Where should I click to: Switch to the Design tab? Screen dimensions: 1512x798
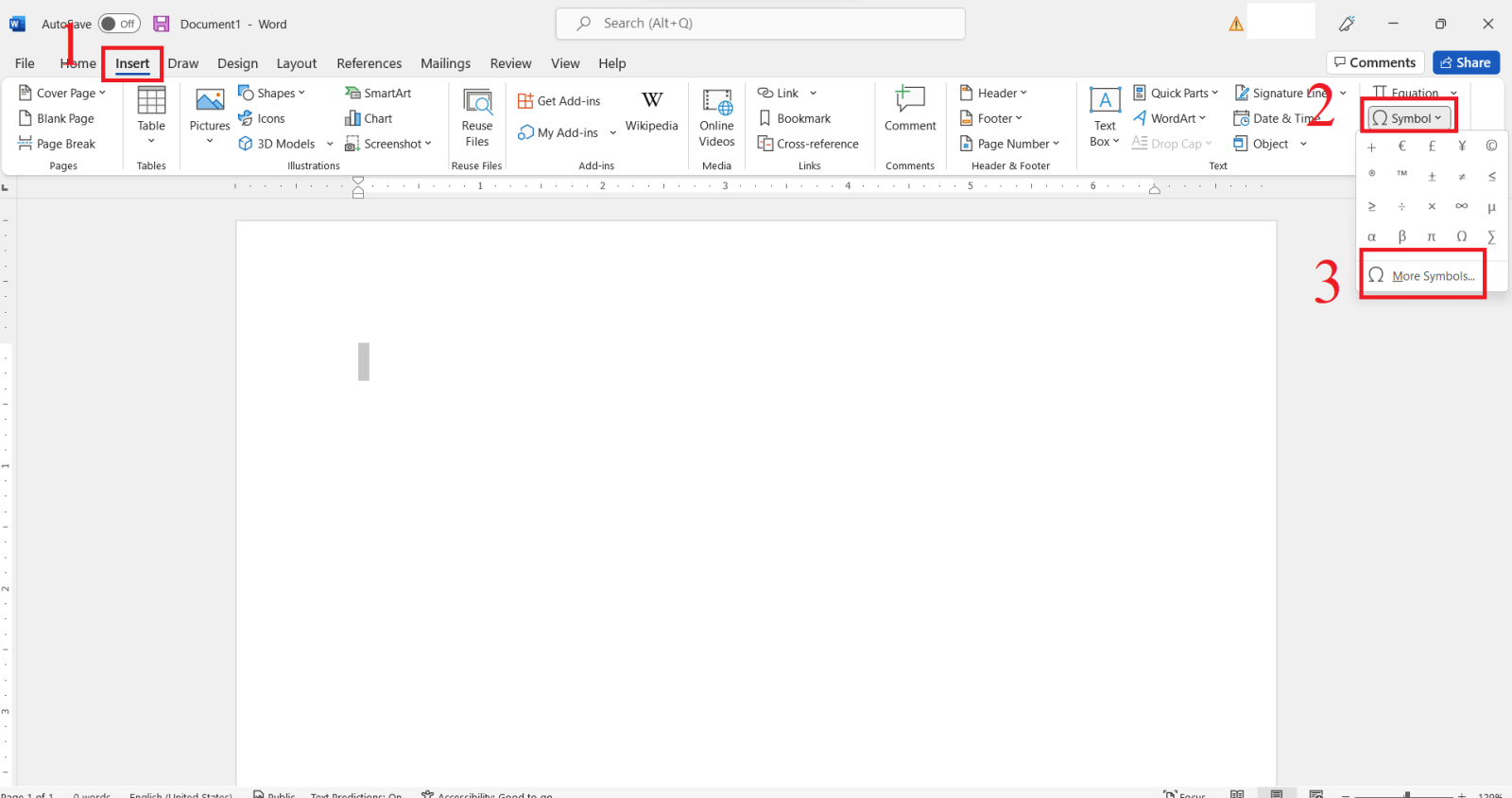pyautogui.click(x=237, y=63)
